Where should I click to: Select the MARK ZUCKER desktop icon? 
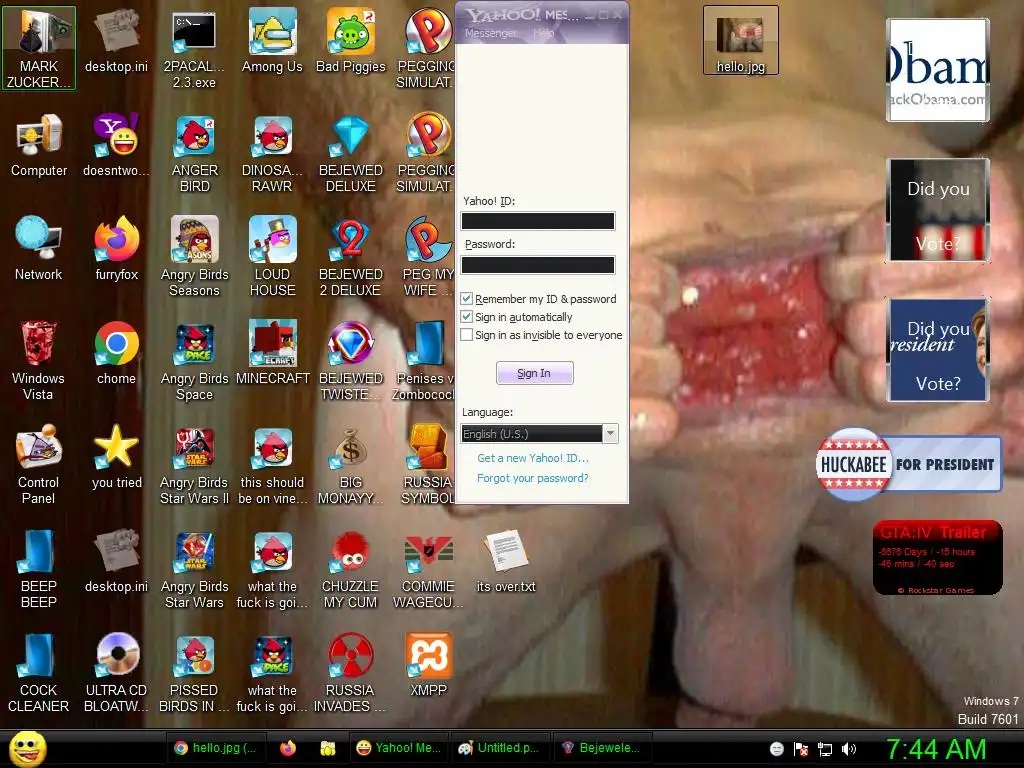pyautogui.click(x=39, y=49)
